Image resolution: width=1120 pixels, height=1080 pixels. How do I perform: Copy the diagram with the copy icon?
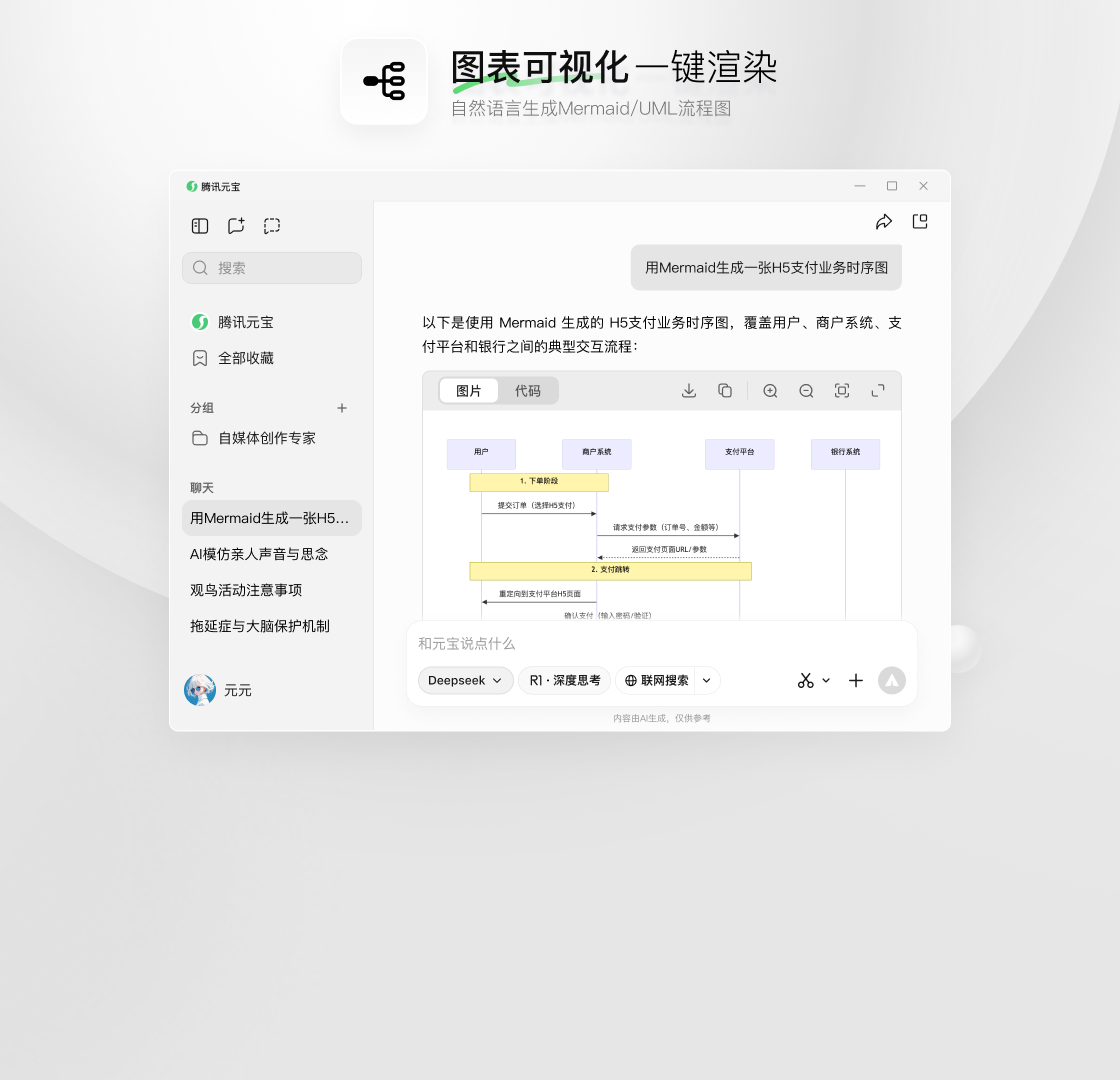(725, 391)
